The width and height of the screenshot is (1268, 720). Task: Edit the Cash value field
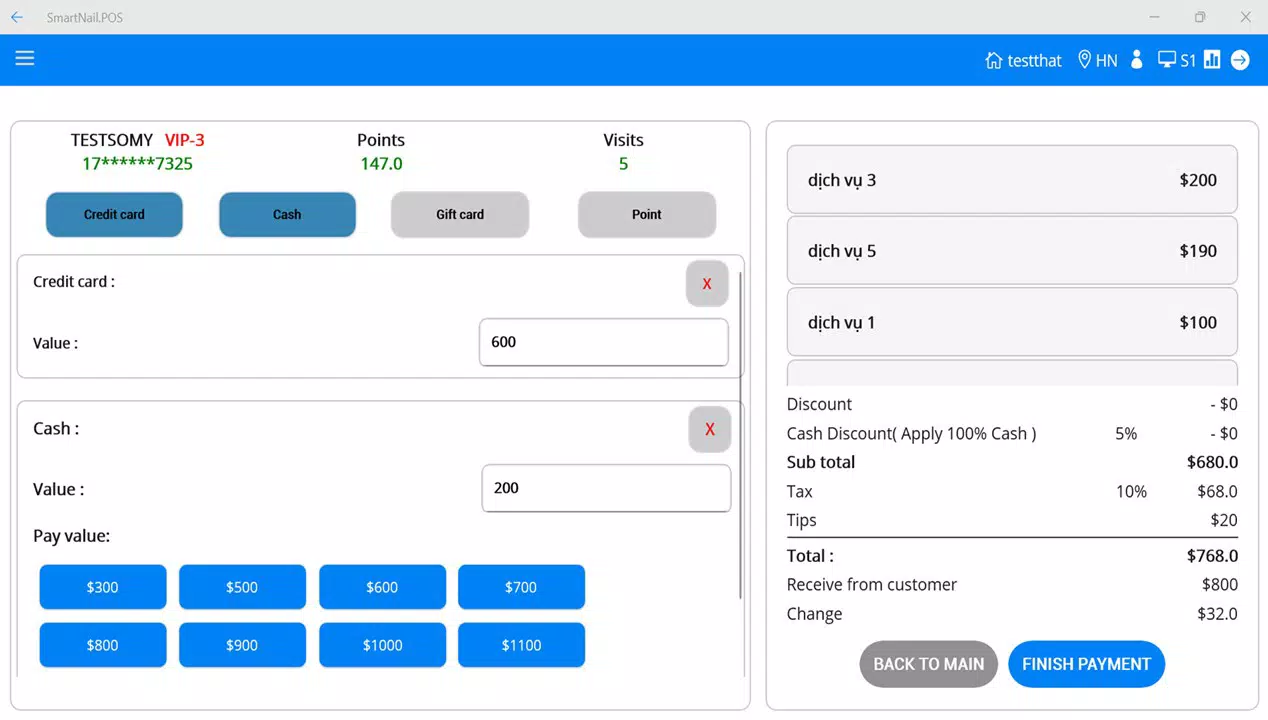click(606, 488)
